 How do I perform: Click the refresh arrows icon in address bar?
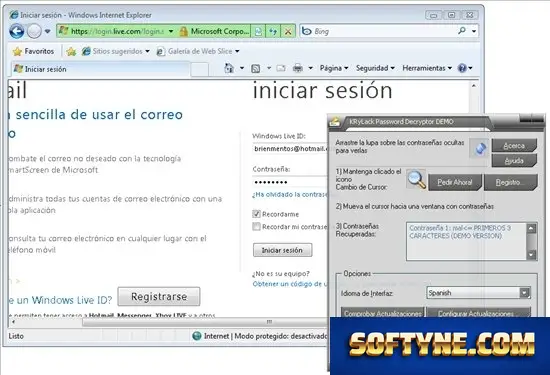[x=273, y=32]
